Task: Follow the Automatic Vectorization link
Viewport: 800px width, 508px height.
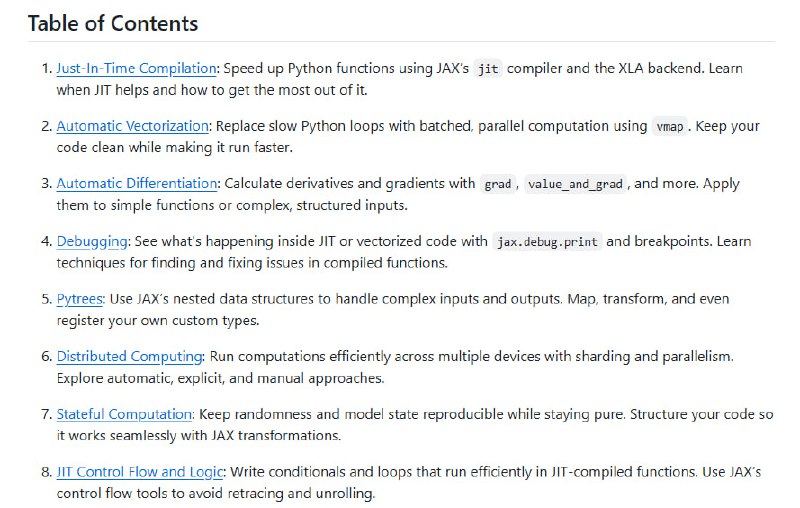Action: 133,126
